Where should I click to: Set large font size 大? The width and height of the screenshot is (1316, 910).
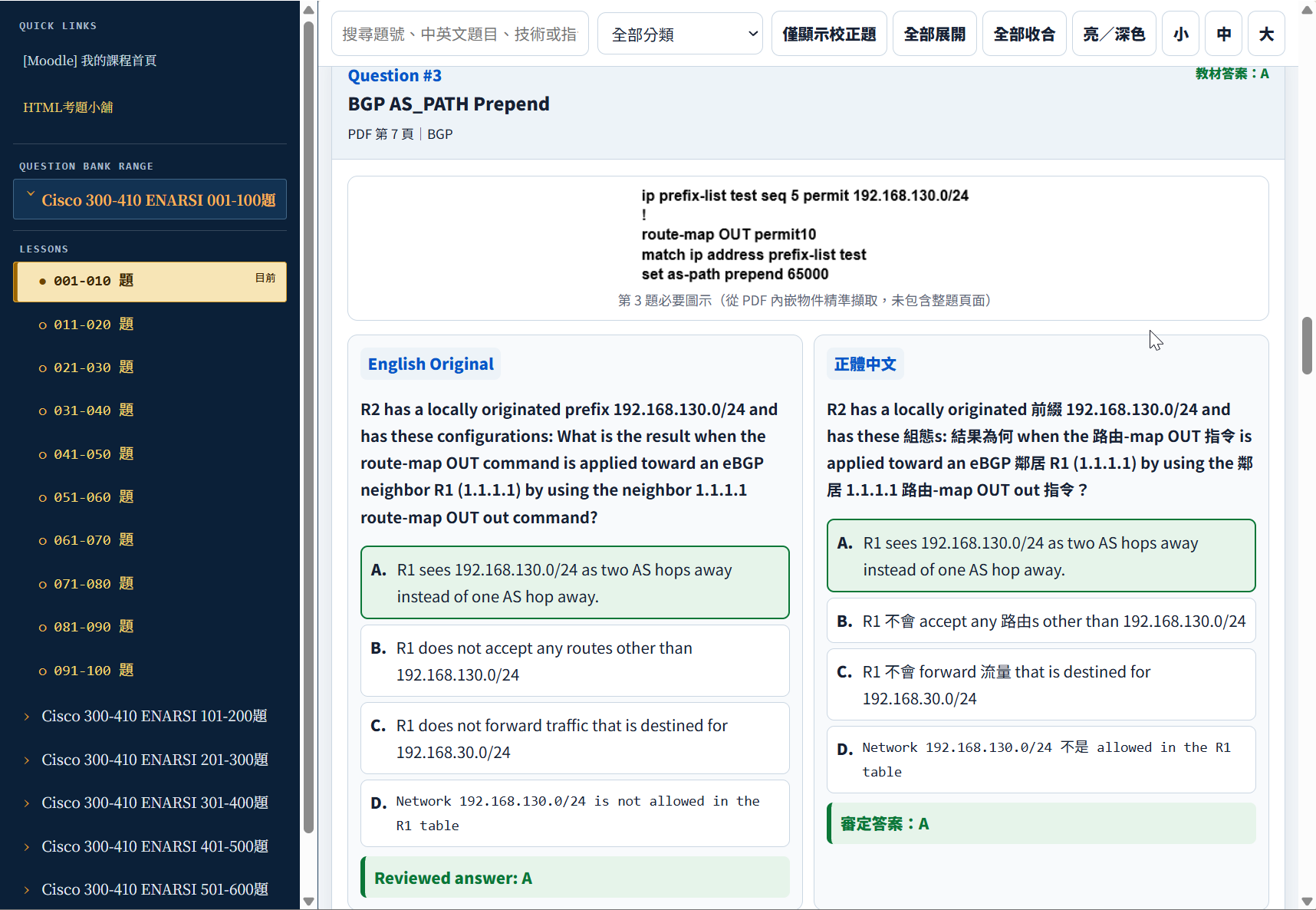coord(1267,34)
